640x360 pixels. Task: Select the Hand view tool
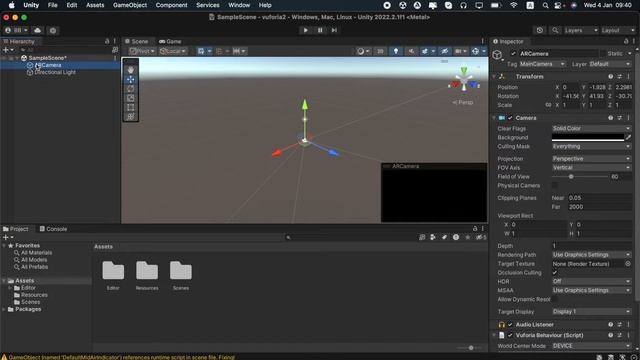[x=131, y=70]
